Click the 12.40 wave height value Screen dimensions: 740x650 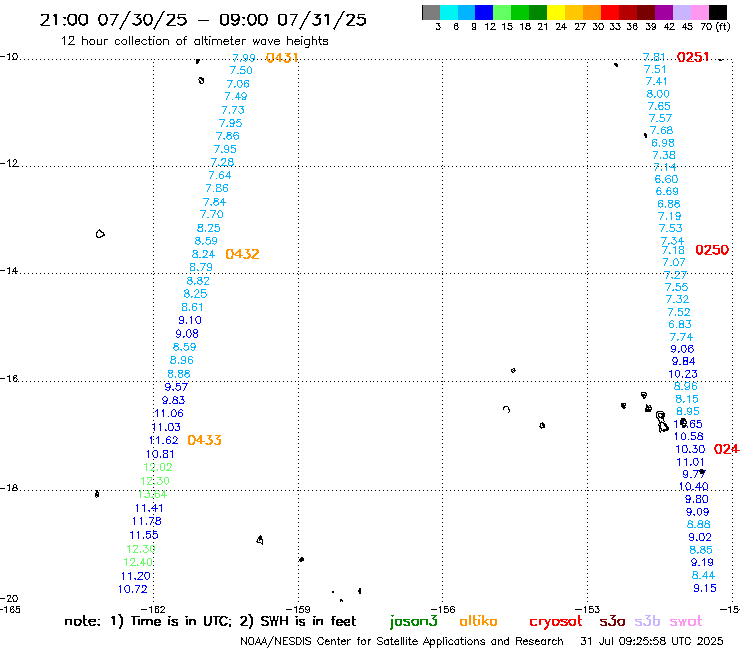(x=138, y=562)
